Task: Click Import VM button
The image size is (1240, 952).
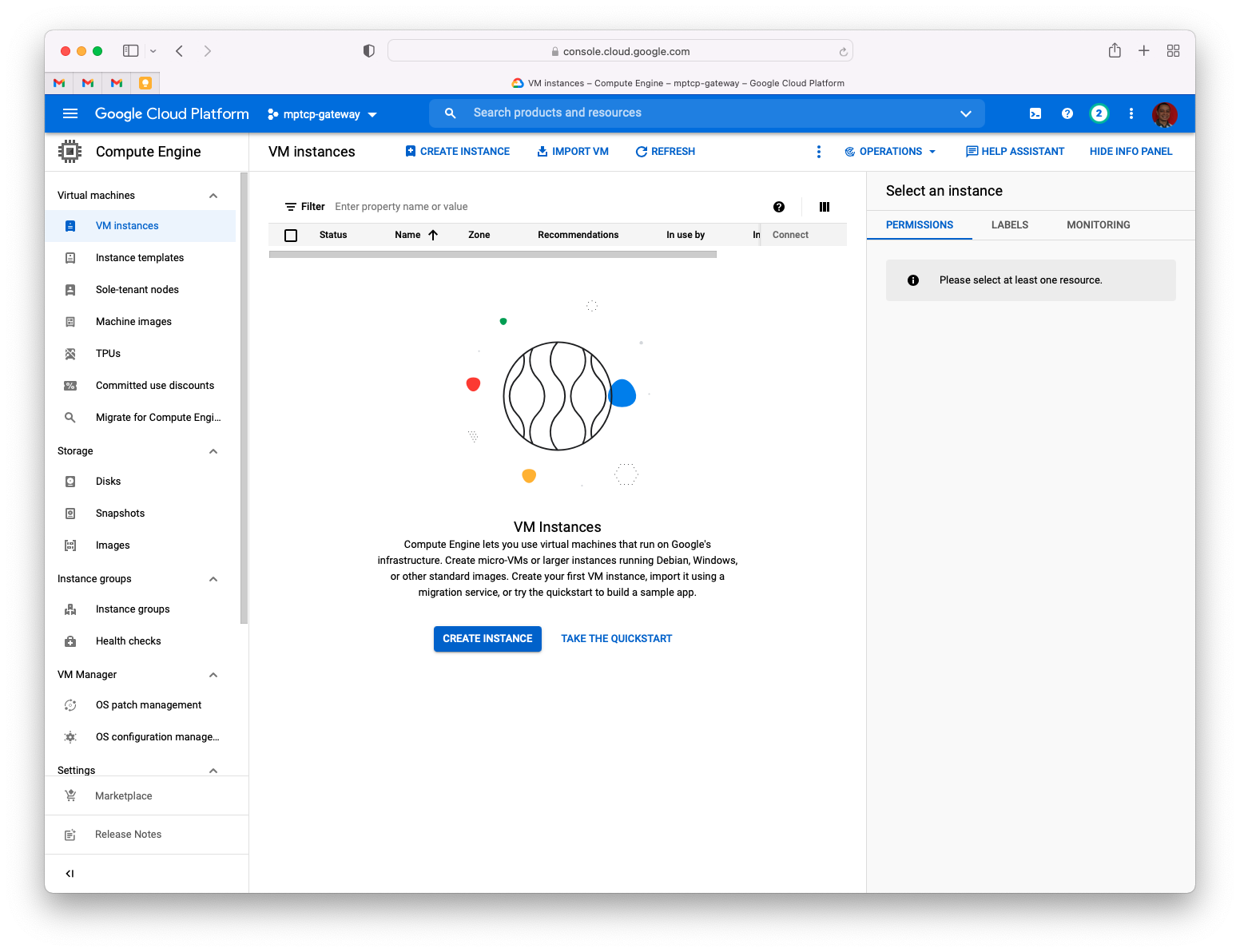Action: coord(573,152)
